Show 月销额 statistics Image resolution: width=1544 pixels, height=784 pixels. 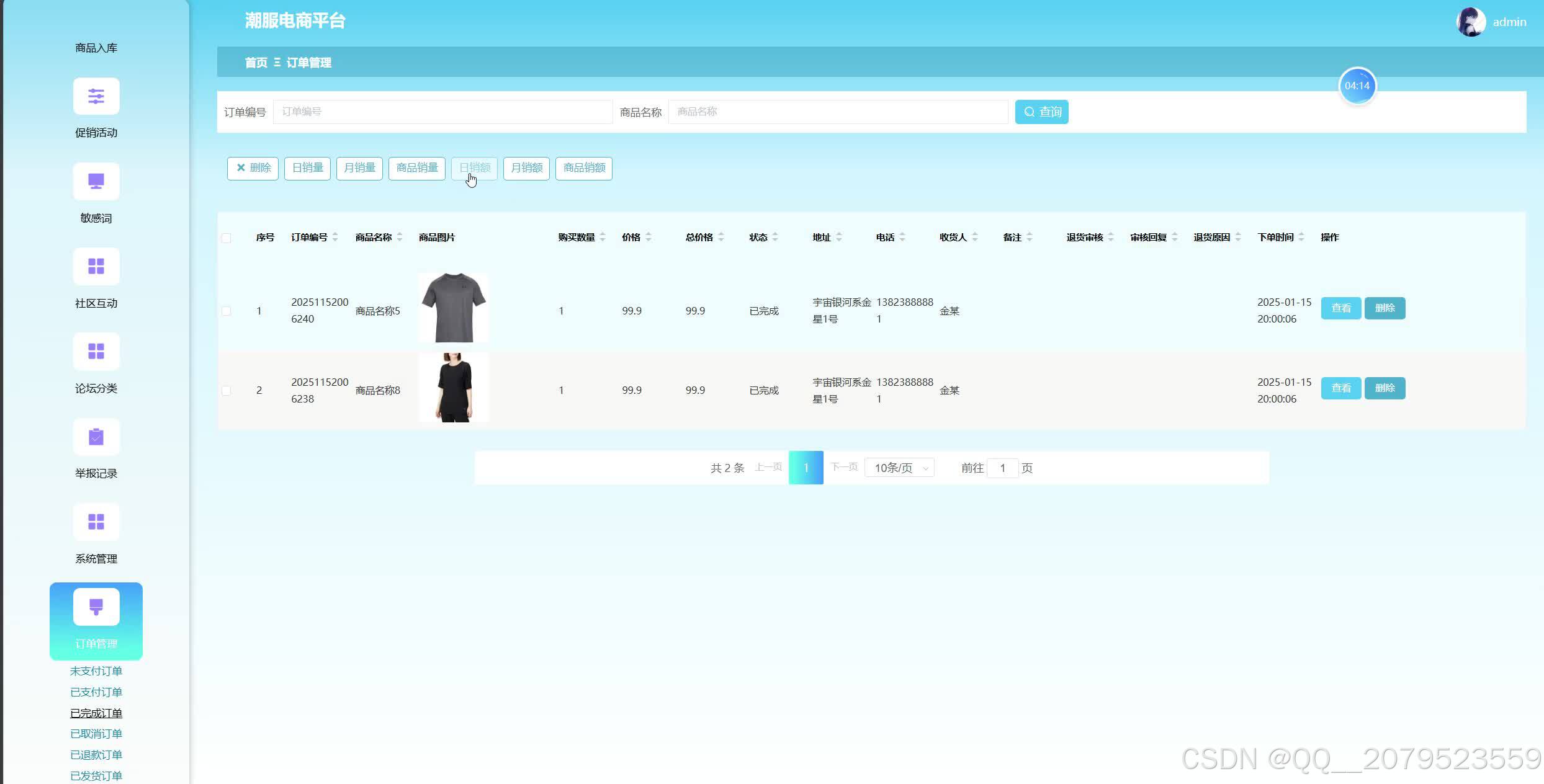click(x=526, y=168)
